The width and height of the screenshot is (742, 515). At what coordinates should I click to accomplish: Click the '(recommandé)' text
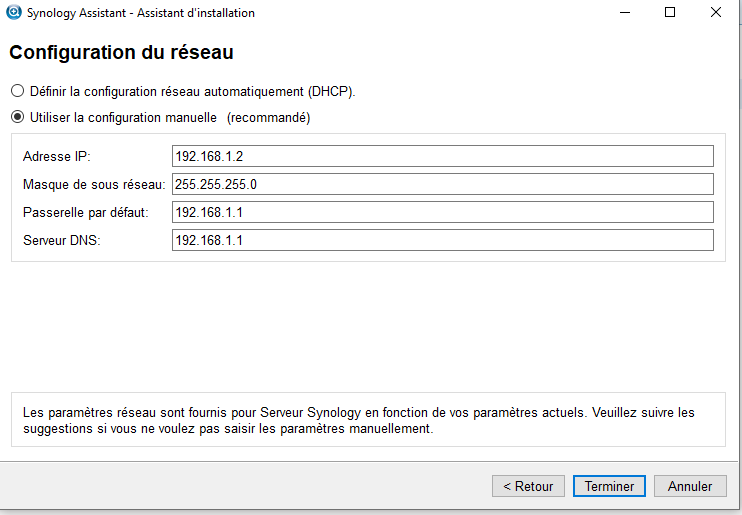268,117
